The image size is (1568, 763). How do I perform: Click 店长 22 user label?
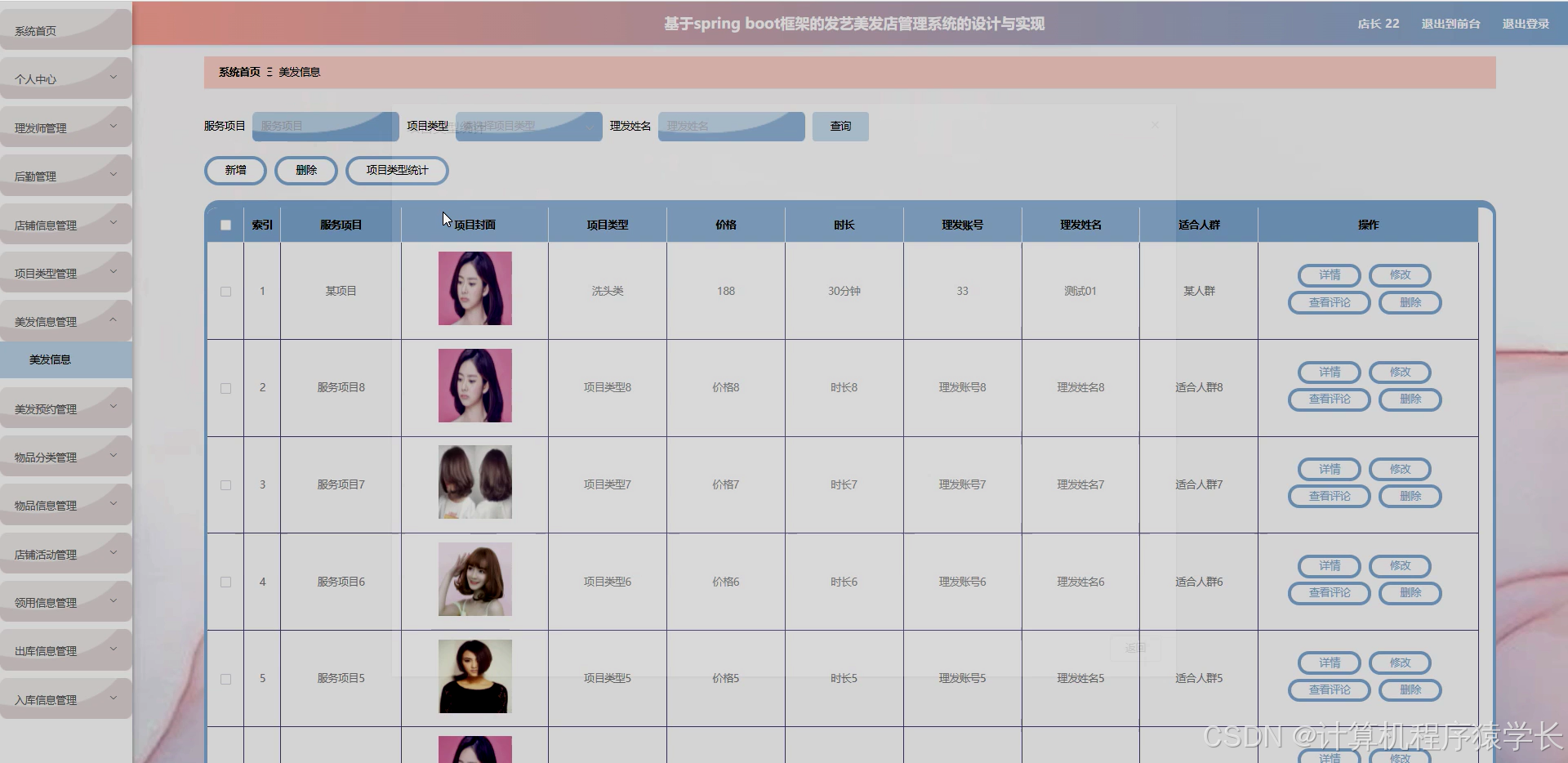[x=1379, y=24]
